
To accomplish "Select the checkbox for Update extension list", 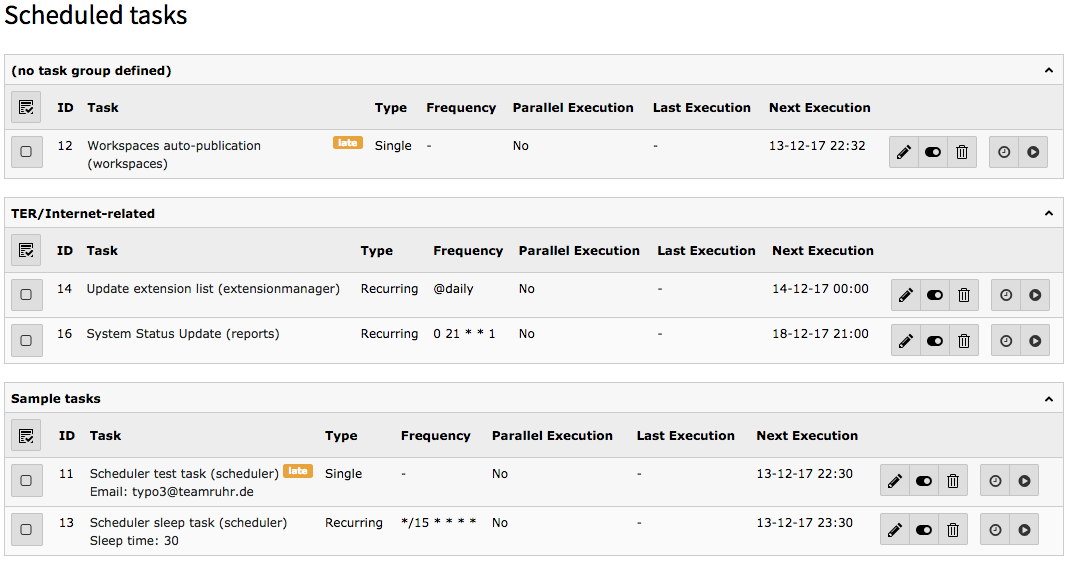I will click(26, 295).
